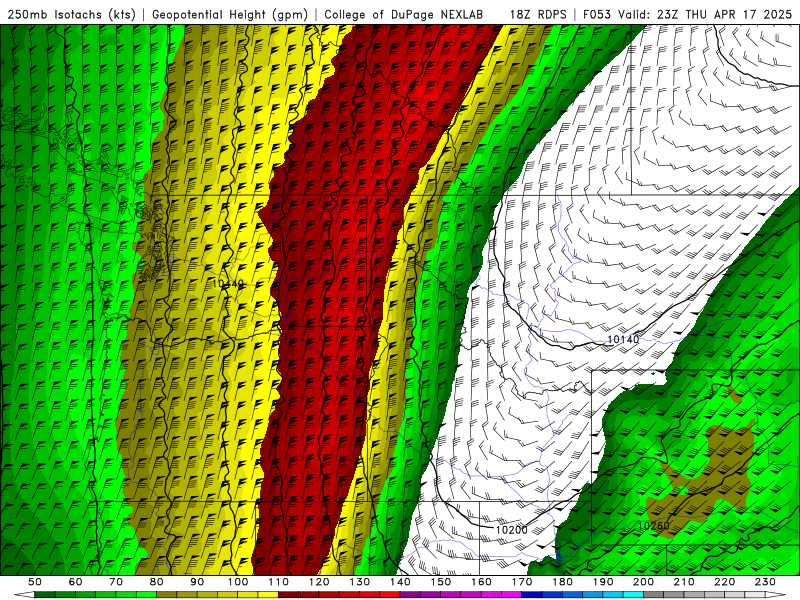The width and height of the screenshot is (800, 600).
Task: Click the 210 value on the color scale
Action: 684,582
